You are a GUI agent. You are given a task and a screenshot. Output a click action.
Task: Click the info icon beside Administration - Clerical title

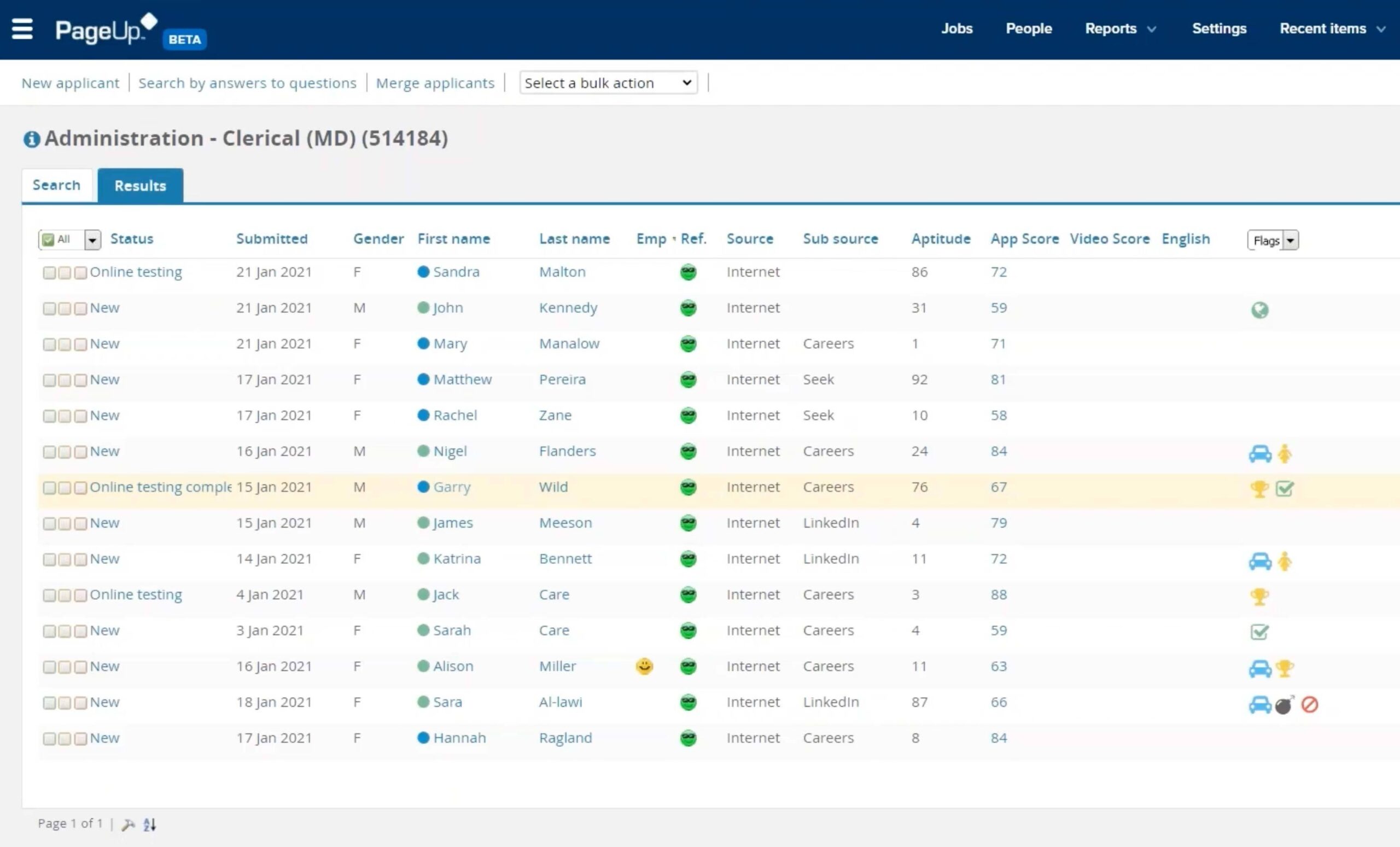(x=31, y=138)
